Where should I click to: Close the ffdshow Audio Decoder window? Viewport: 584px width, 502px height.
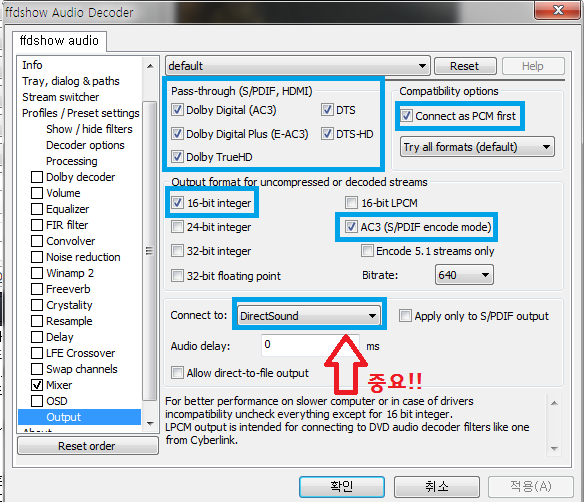pos(558,10)
